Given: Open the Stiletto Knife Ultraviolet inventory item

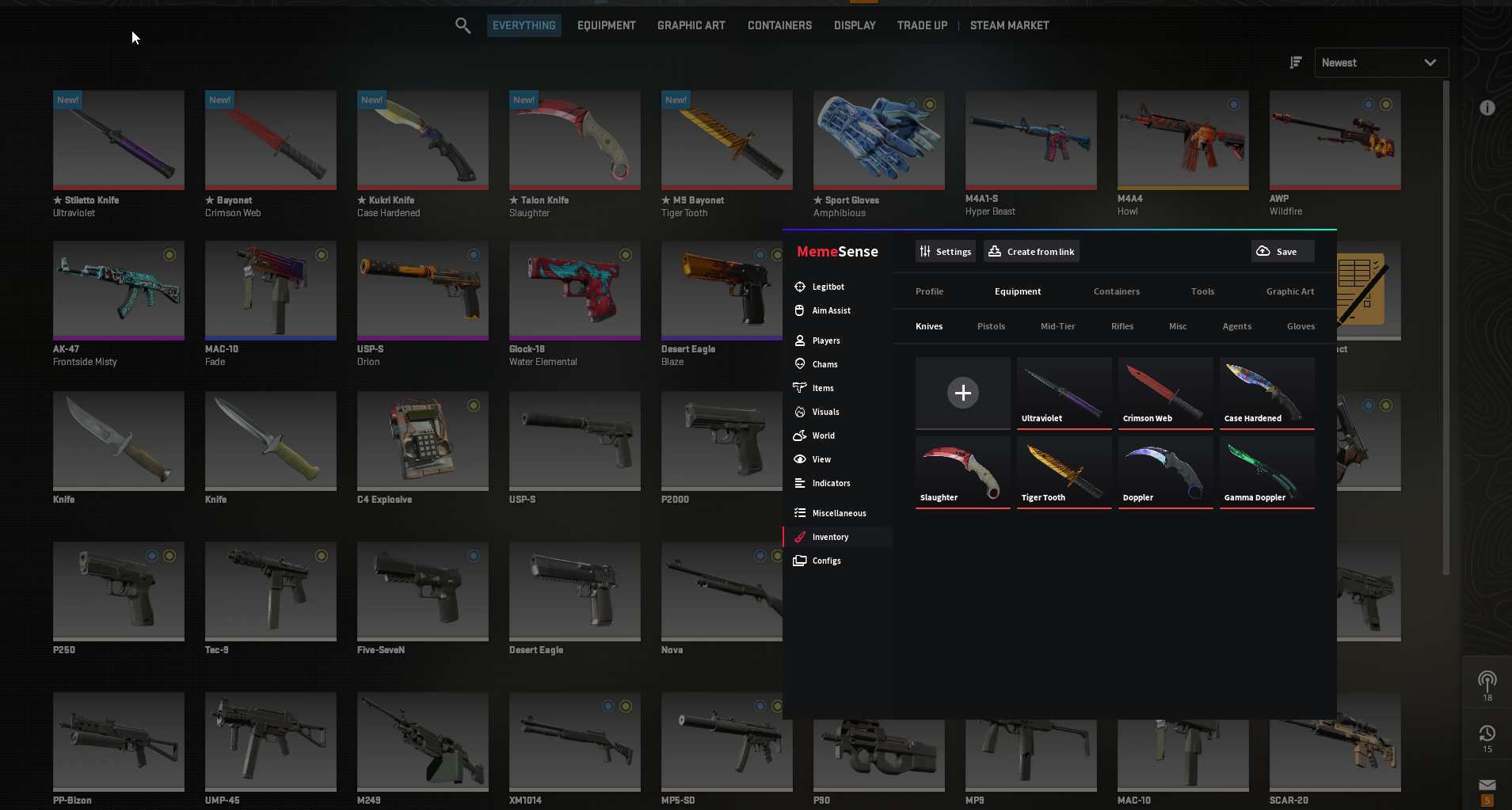Looking at the screenshot, I should (x=119, y=140).
